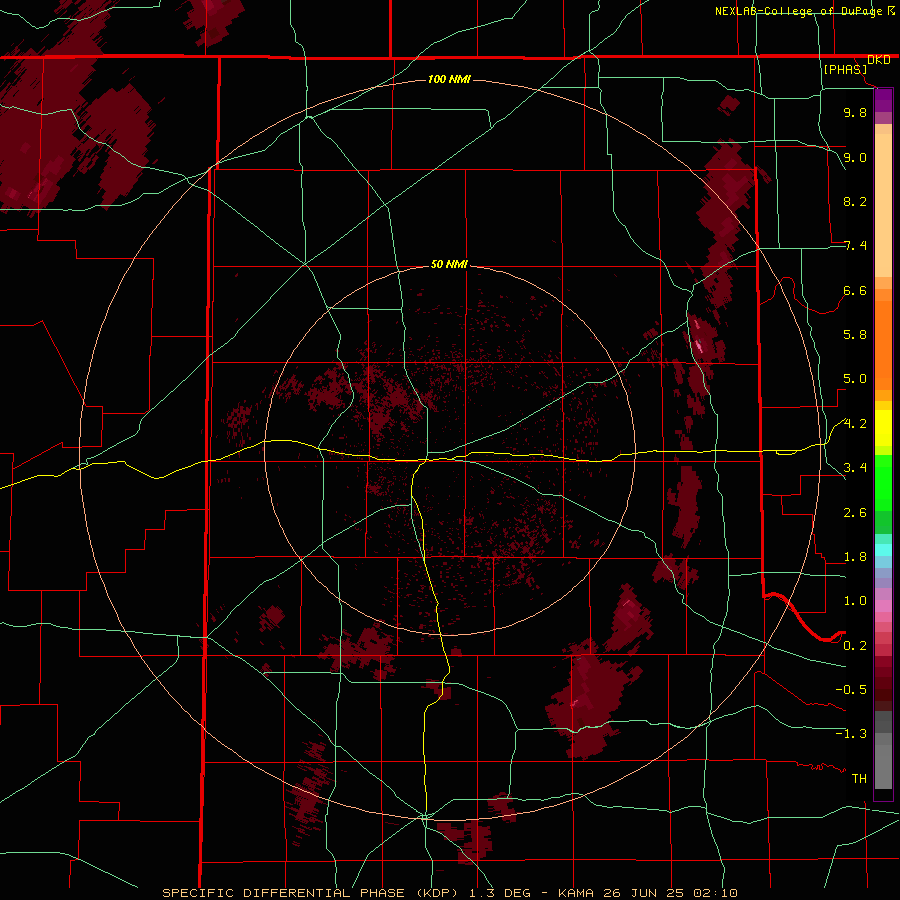Click the 50 NMI range ring label

[449, 264]
